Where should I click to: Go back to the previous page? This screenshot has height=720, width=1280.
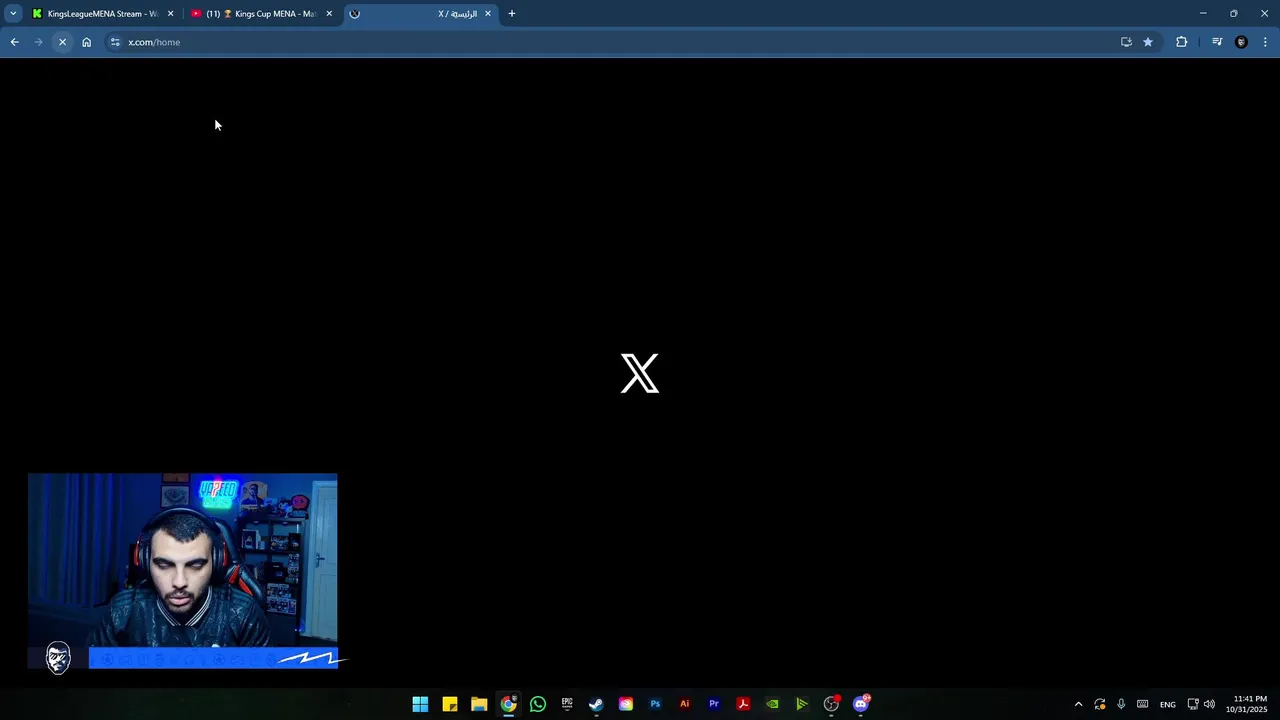coord(14,42)
